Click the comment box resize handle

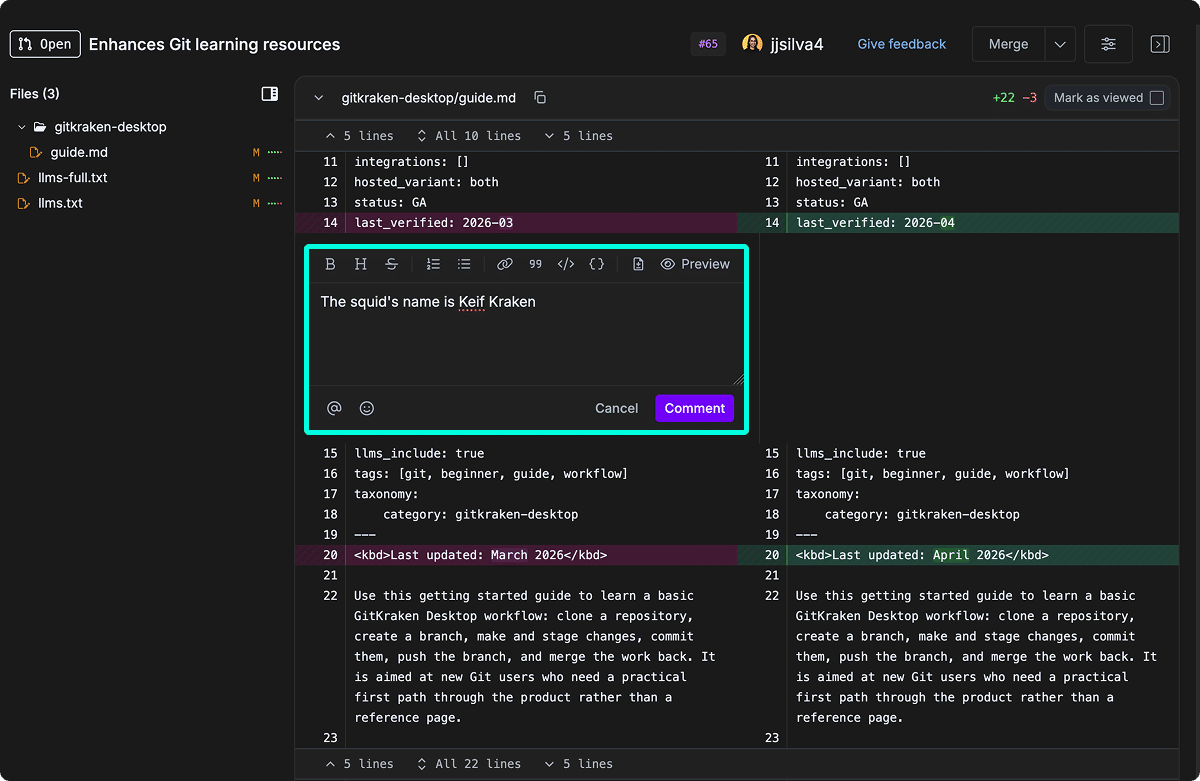point(739,380)
